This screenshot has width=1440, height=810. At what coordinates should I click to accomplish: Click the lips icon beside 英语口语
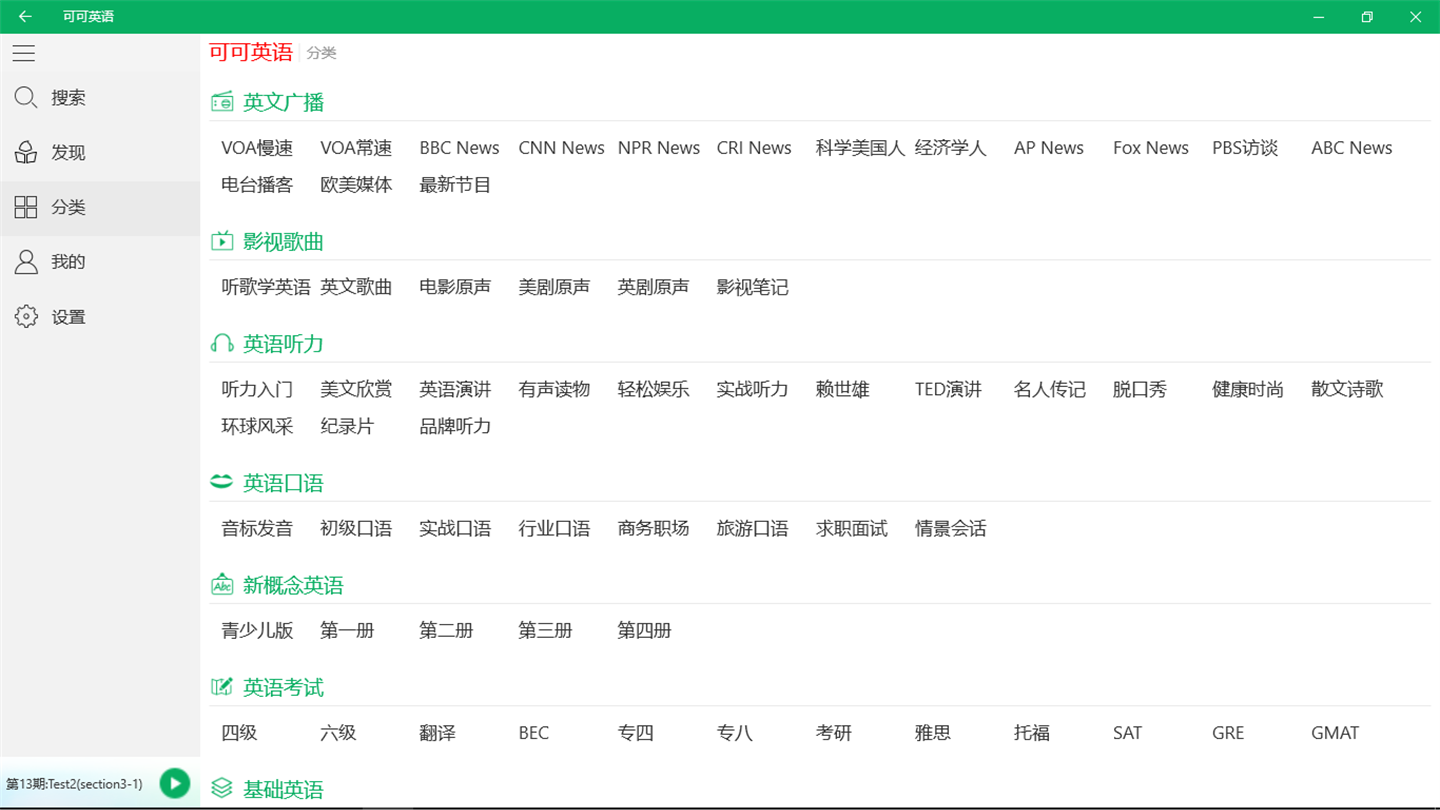point(222,482)
